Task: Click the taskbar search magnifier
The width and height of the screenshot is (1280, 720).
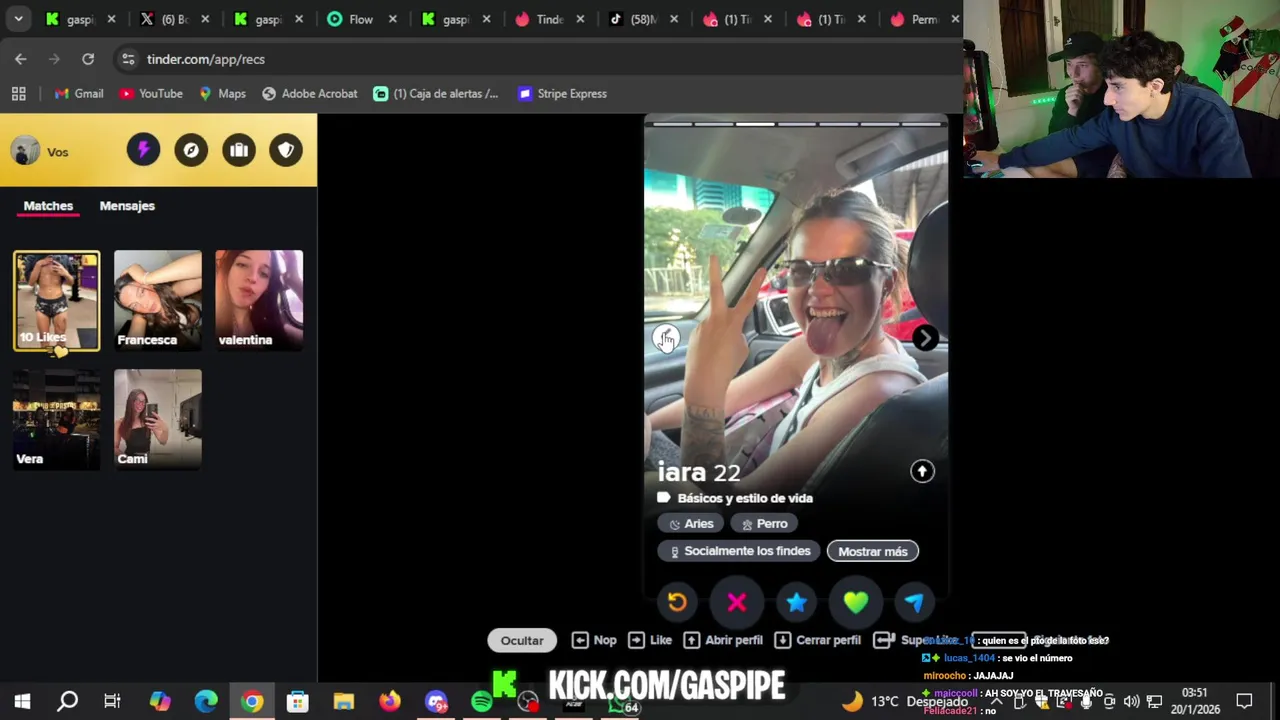Action: click(67, 701)
